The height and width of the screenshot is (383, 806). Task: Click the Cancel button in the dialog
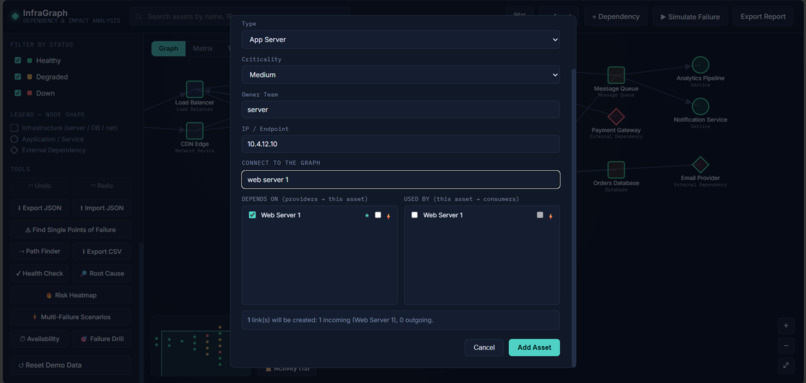pyautogui.click(x=484, y=348)
